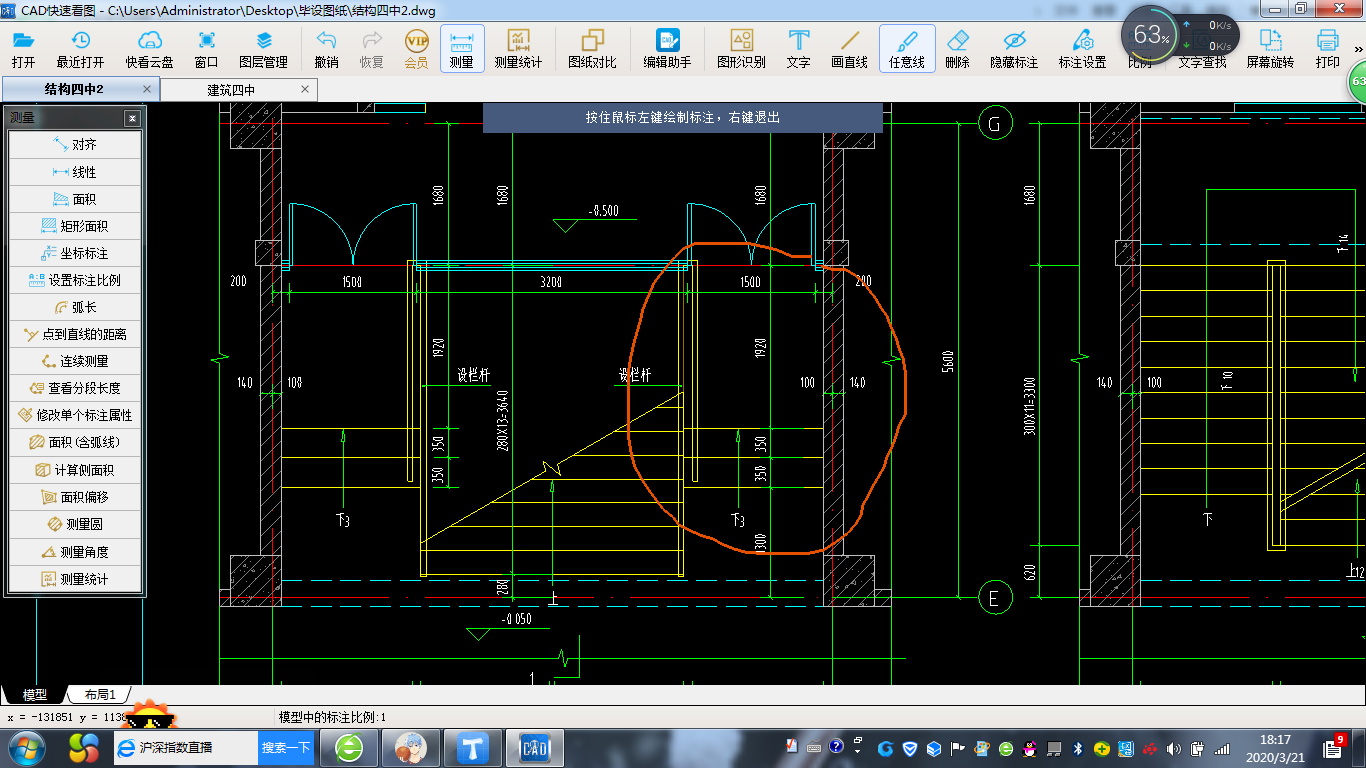Open the VIP 会员 member icon
The image size is (1366, 768).
pos(416,49)
